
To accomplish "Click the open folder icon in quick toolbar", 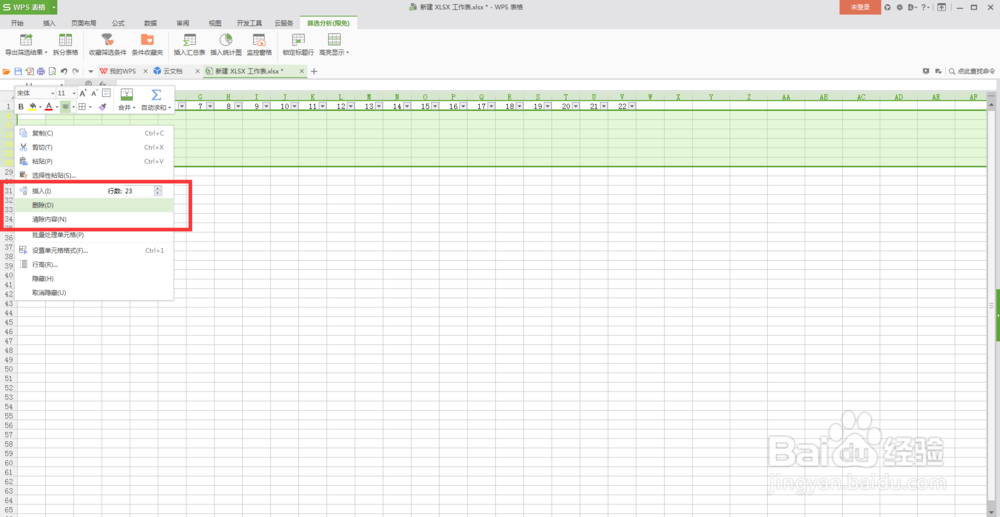I will coord(6,71).
